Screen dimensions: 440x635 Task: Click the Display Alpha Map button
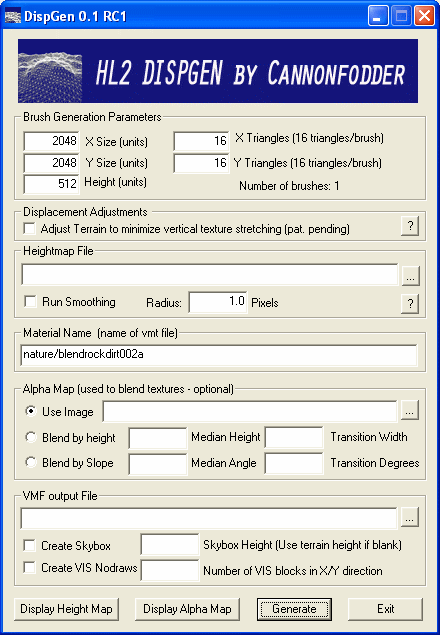pyautogui.click(x=187, y=609)
